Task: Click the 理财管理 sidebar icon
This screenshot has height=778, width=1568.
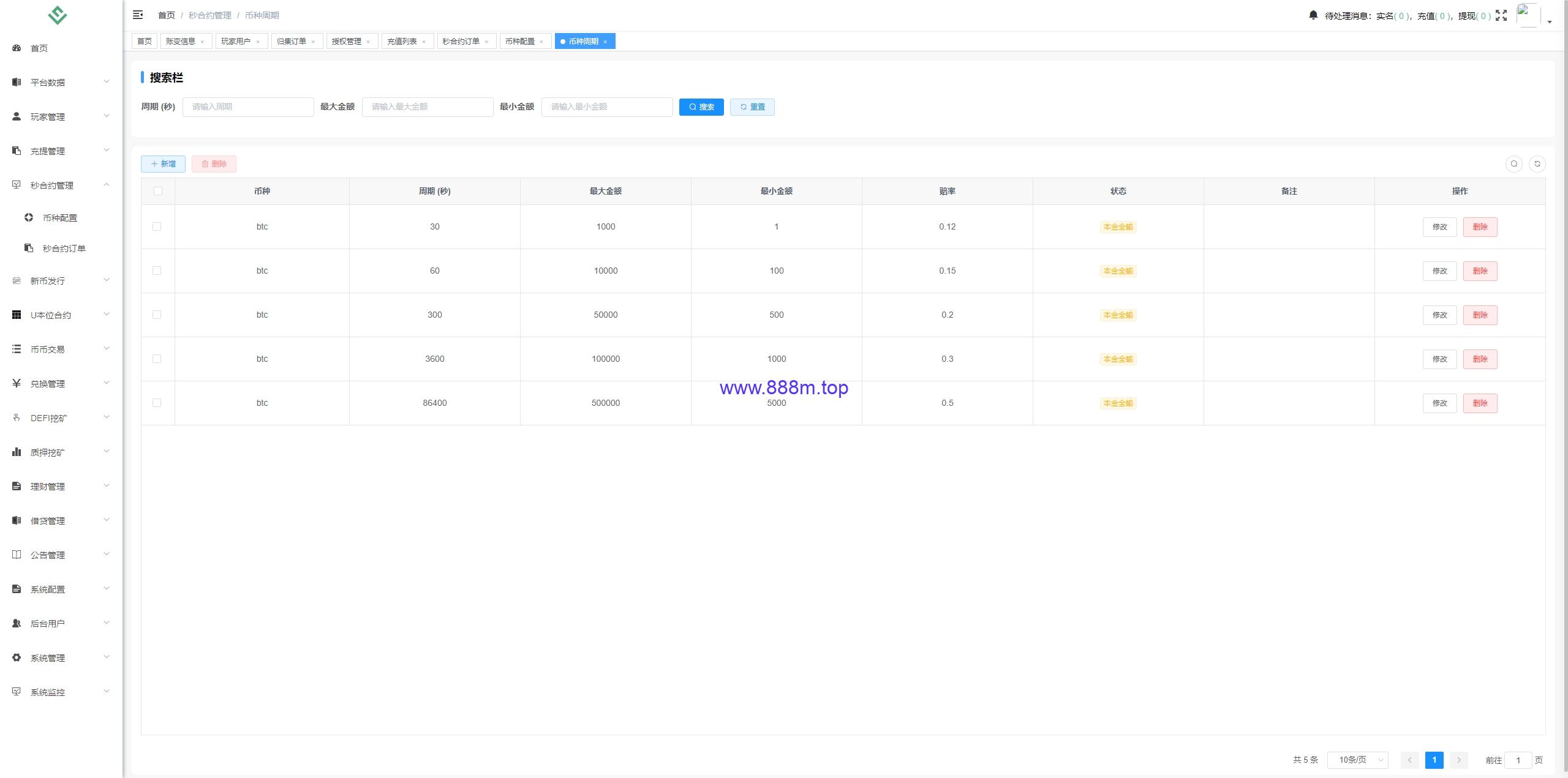Action: (17, 486)
